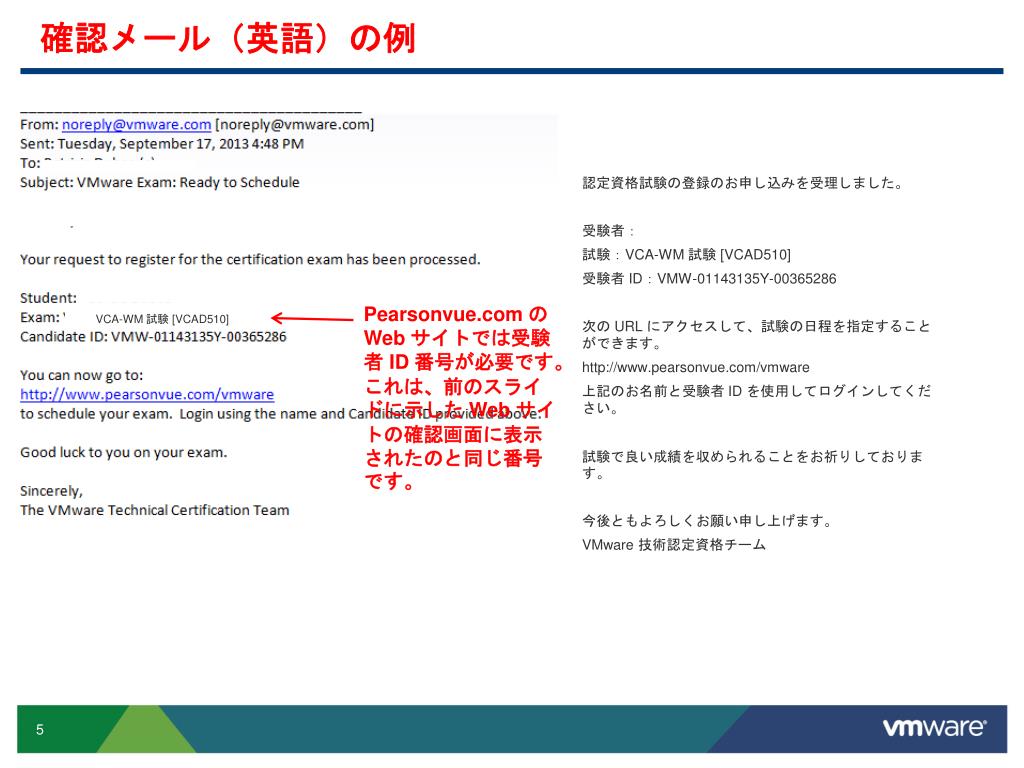Screen dimensions: 1024x768
Task: Click the 試験で良い成績を収められること sentence
Action: coord(753,464)
